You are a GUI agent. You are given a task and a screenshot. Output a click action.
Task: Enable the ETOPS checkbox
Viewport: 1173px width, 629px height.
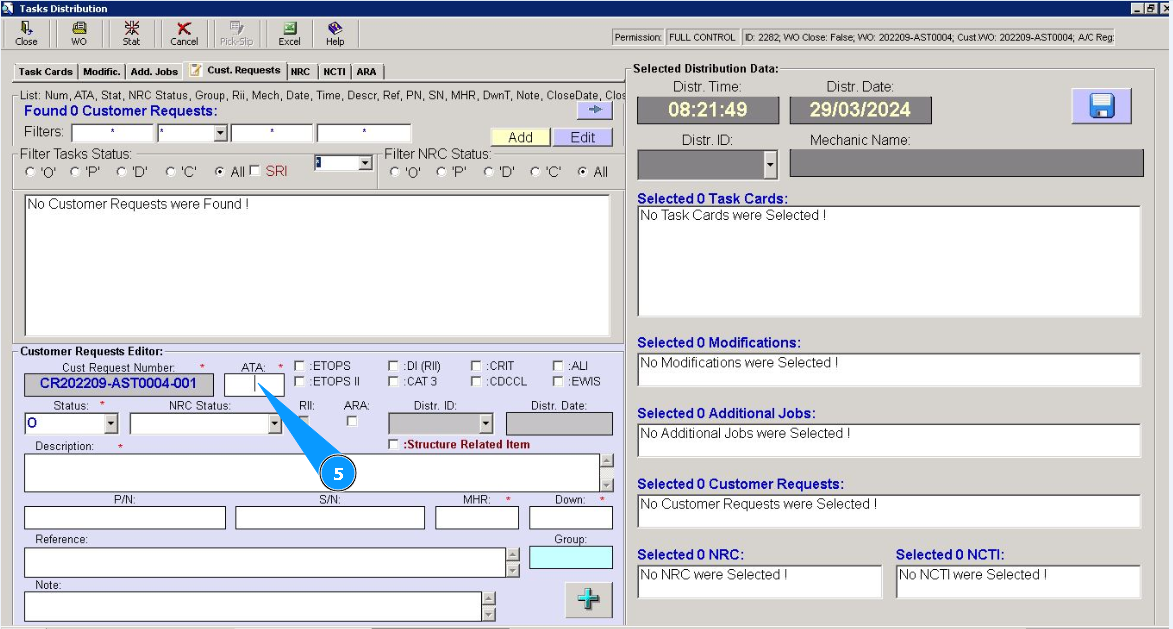300,366
